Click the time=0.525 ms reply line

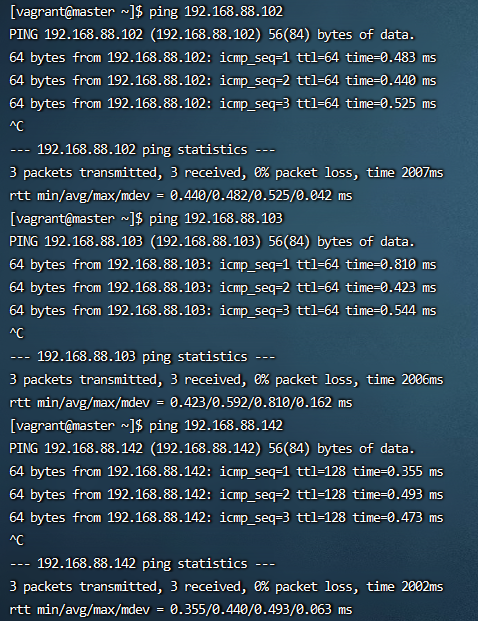[222, 104]
